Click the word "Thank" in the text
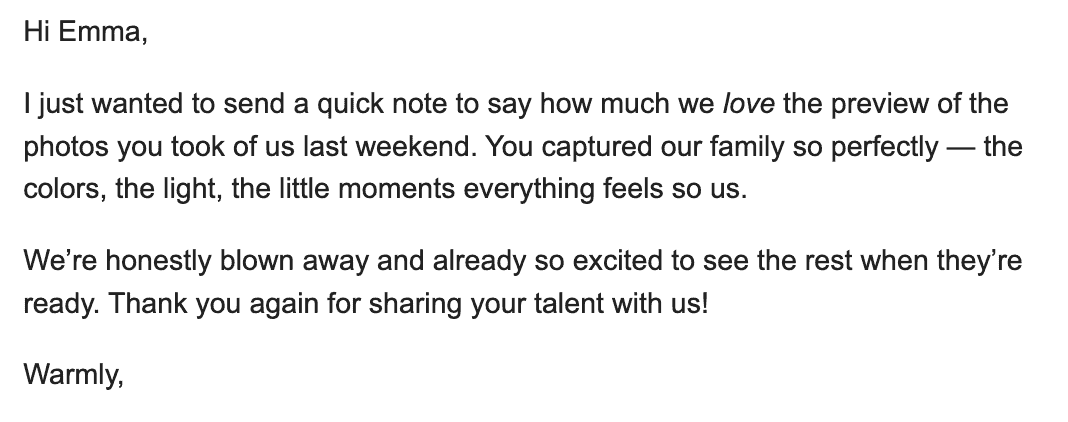Image resolution: width=1068 pixels, height=422 pixels. point(148,303)
